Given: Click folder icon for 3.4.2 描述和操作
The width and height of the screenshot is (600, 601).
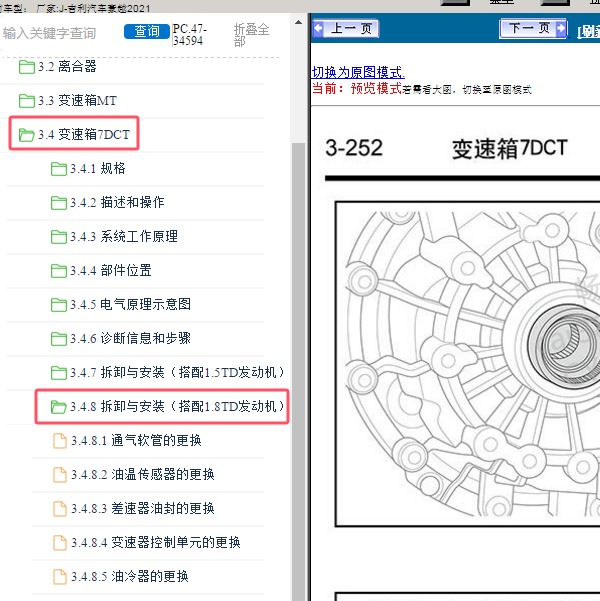Looking at the screenshot, I should click(x=59, y=203).
